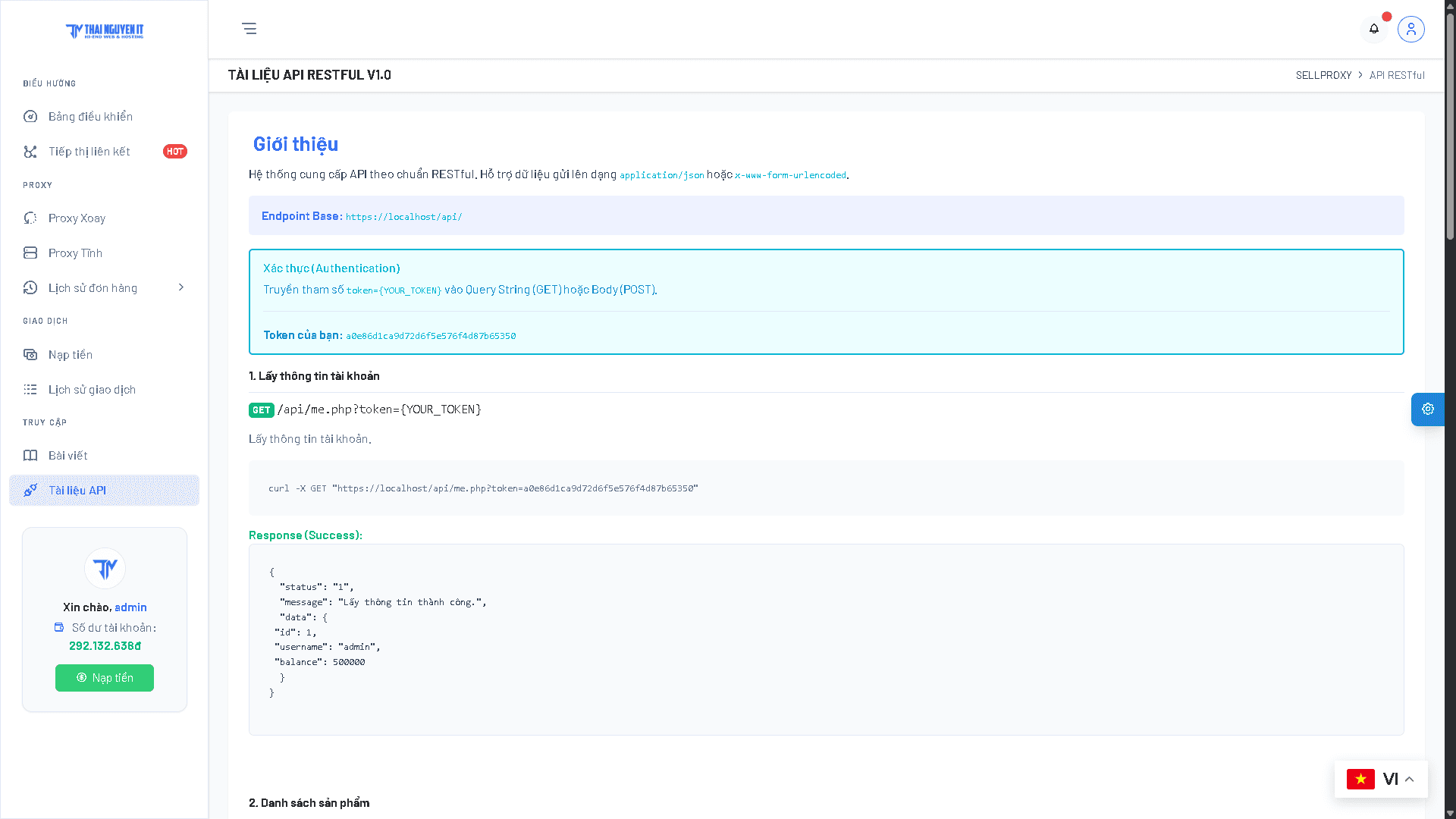Viewport: 1456px width, 819px height.
Task: Open the VI language dropdown
Action: 1381,779
